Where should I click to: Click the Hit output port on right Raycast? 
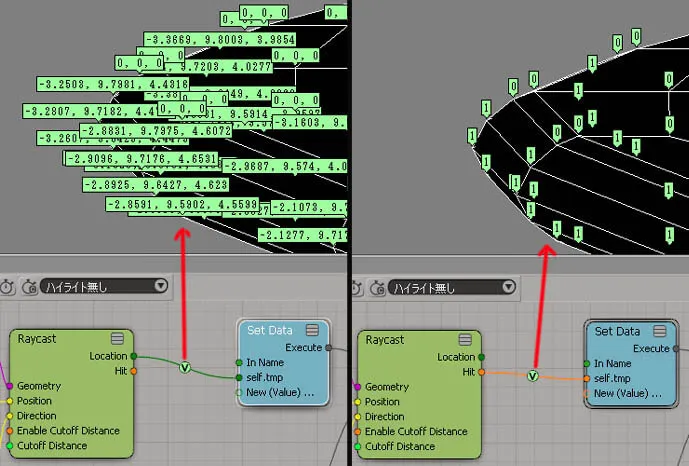(482, 372)
